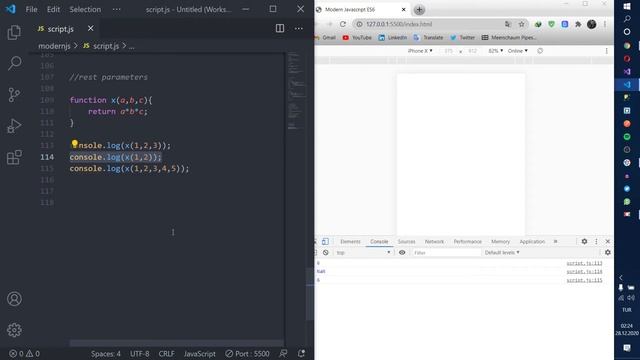This screenshot has width=640, height=360.
Task: Click the console Filter input field
Action: coord(446,253)
